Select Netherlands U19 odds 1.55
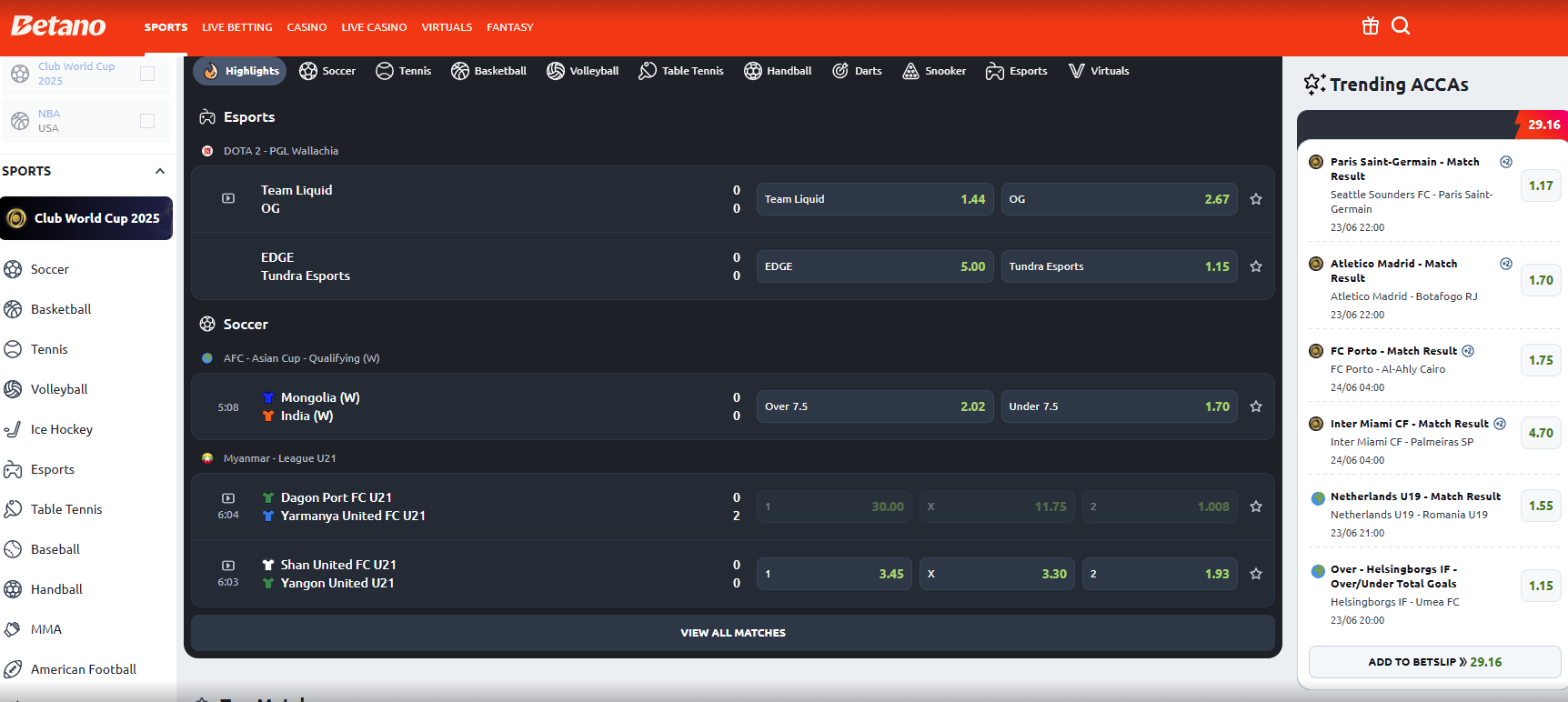The height and width of the screenshot is (702, 1568). (1541, 506)
